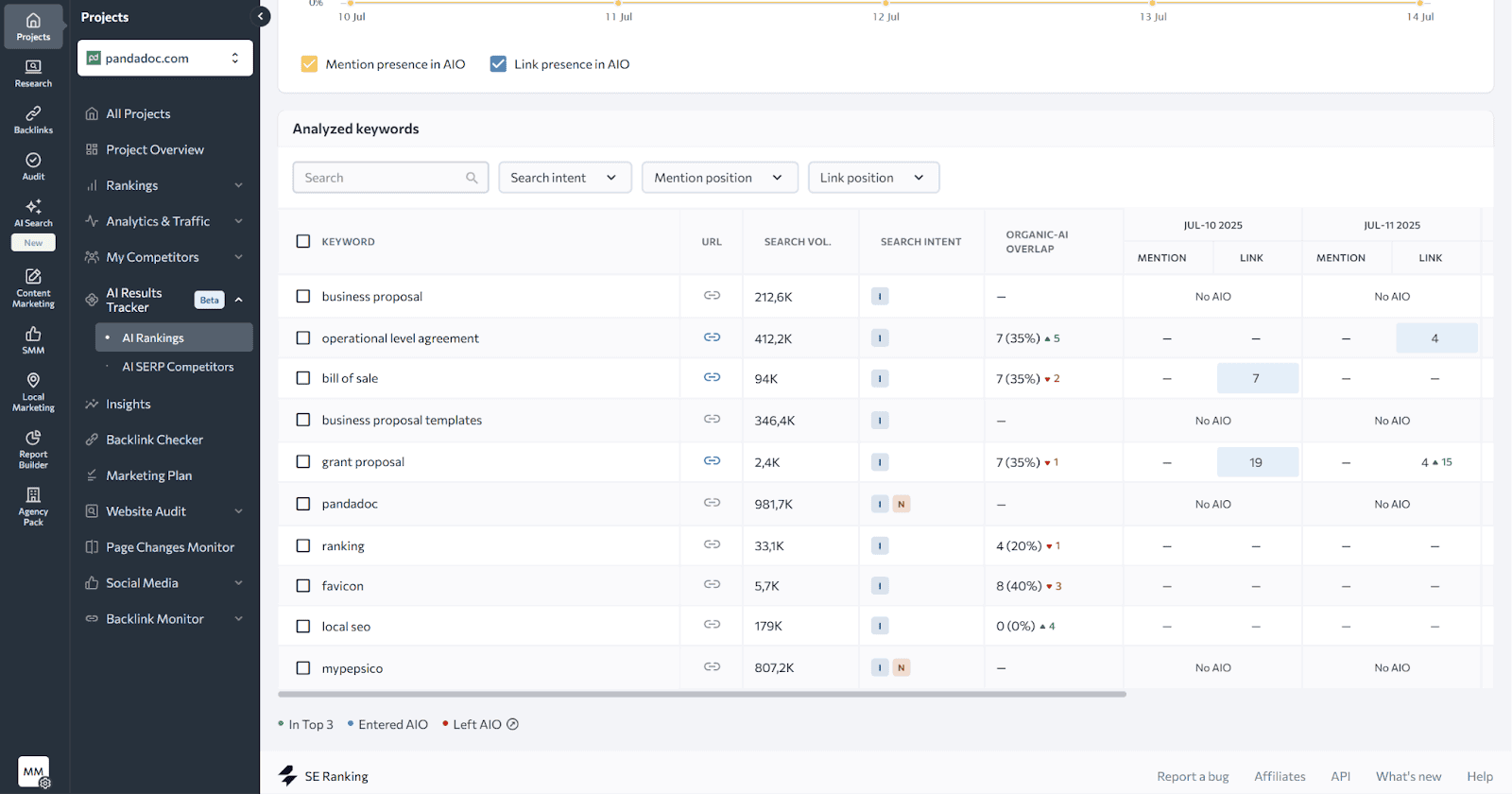Check the operational level agreement row
The image size is (1512, 794).
tap(303, 337)
